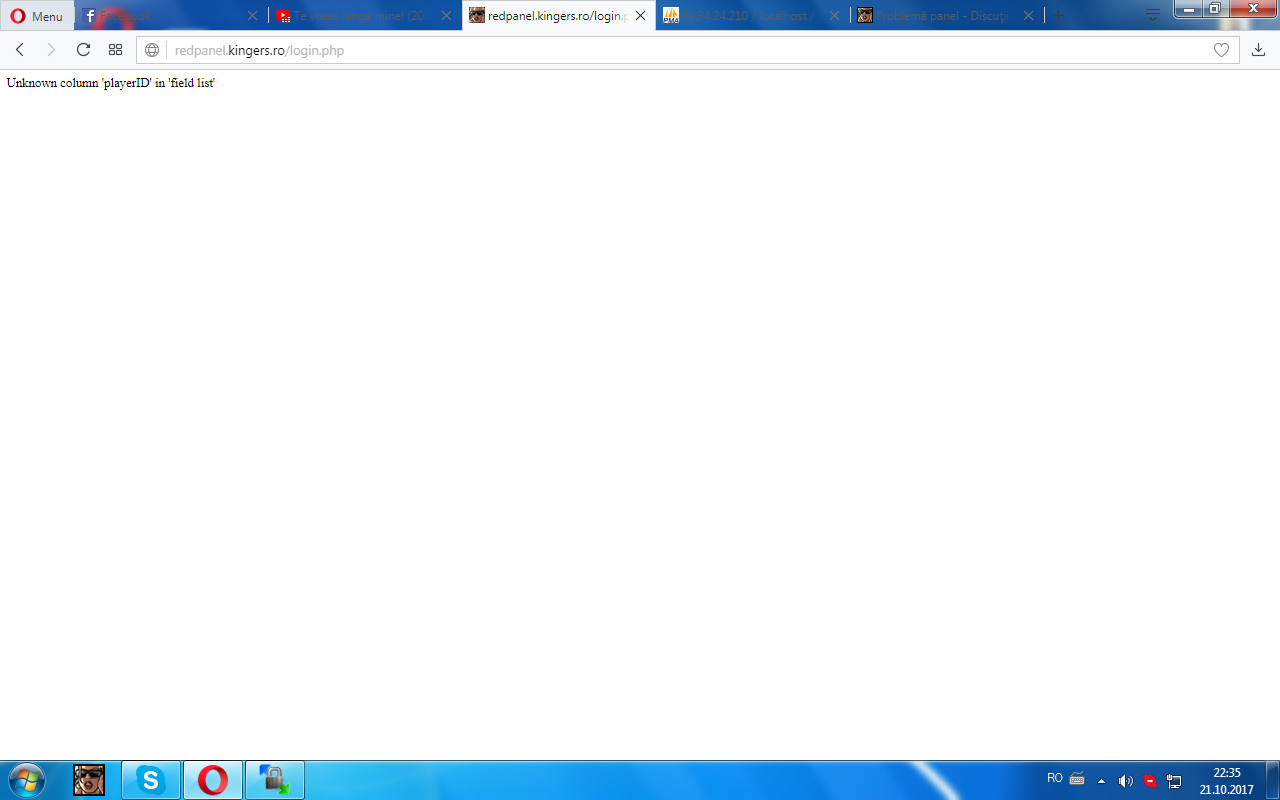1280x800 pixels.
Task: Switch to the Problemă panel tab
Action: coord(946,16)
